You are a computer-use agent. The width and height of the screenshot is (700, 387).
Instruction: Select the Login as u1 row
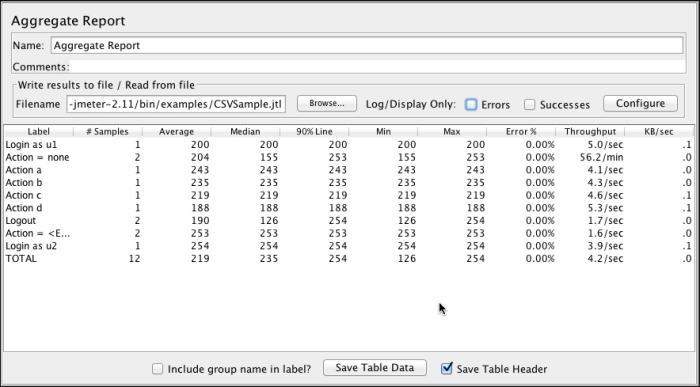point(349,145)
